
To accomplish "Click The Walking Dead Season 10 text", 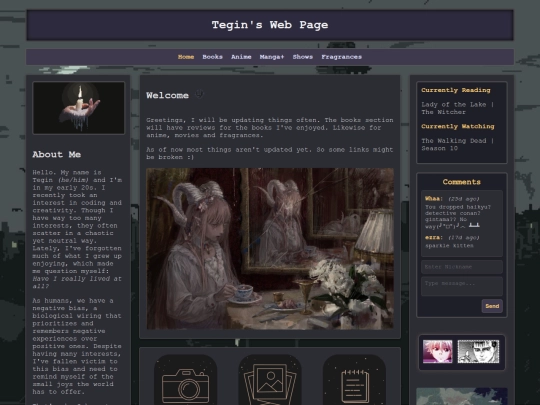I will (457, 144).
